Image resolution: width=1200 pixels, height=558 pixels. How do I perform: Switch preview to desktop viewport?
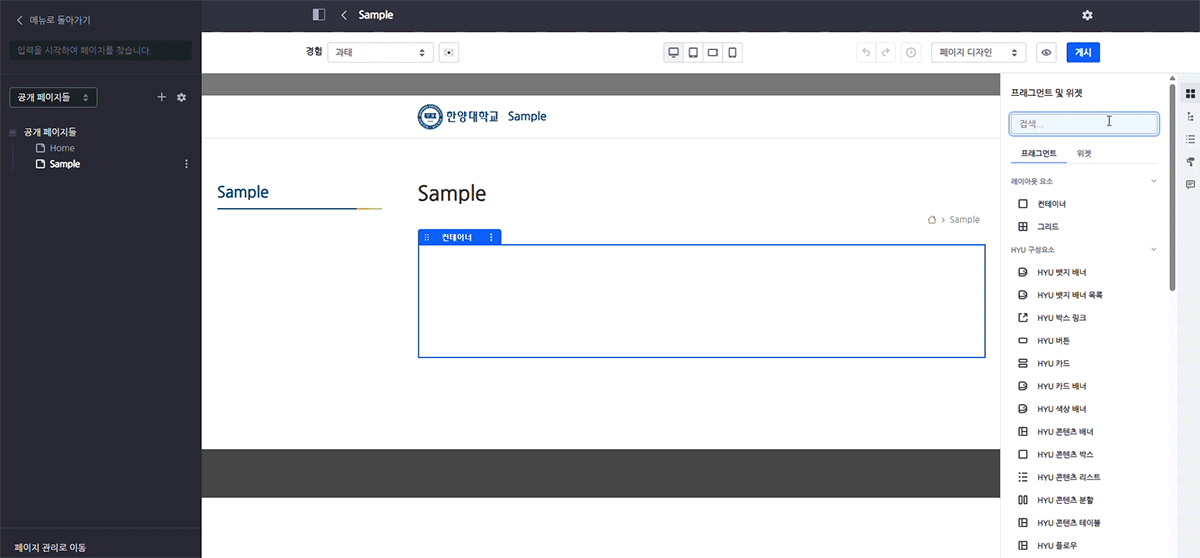point(674,52)
